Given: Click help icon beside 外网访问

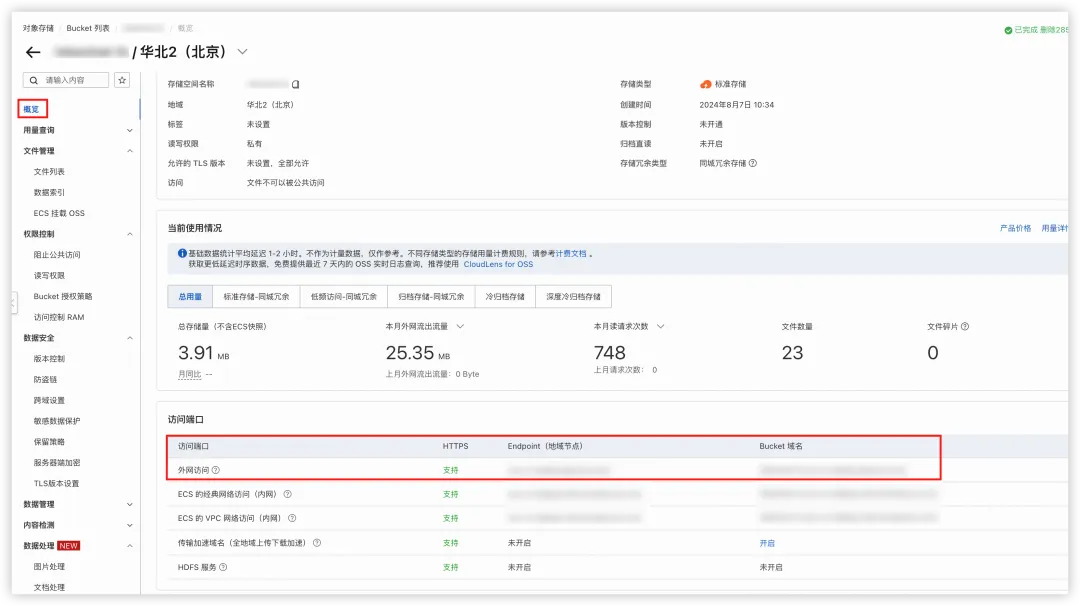Looking at the screenshot, I should click(216, 470).
